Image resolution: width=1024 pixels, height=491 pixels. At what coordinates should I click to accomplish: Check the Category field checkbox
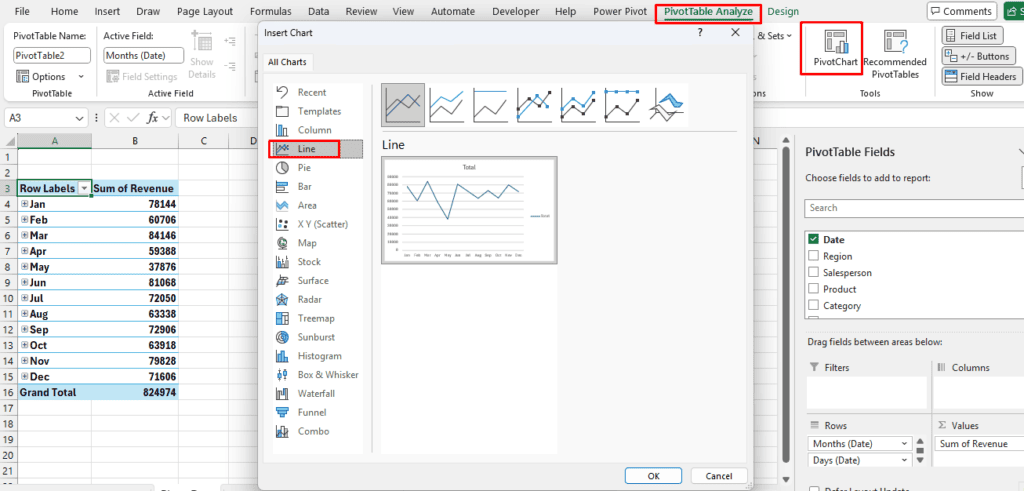[814, 305]
